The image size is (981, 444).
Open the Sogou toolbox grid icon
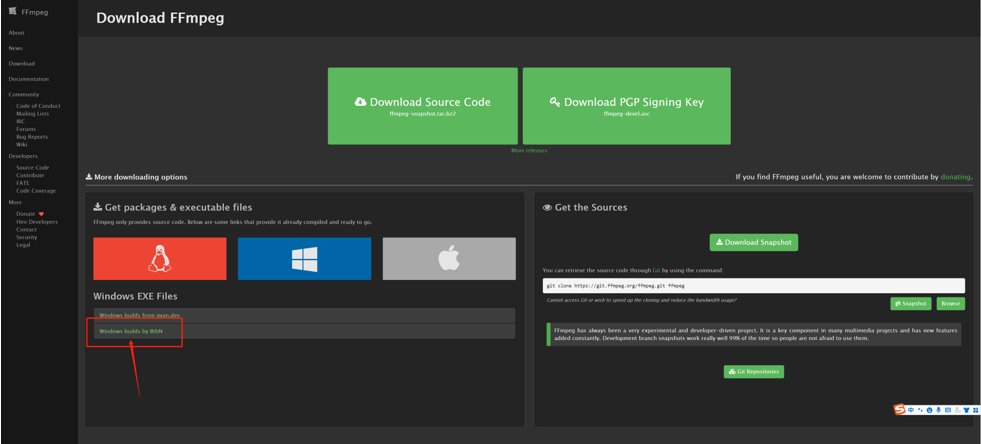pos(975,410)
